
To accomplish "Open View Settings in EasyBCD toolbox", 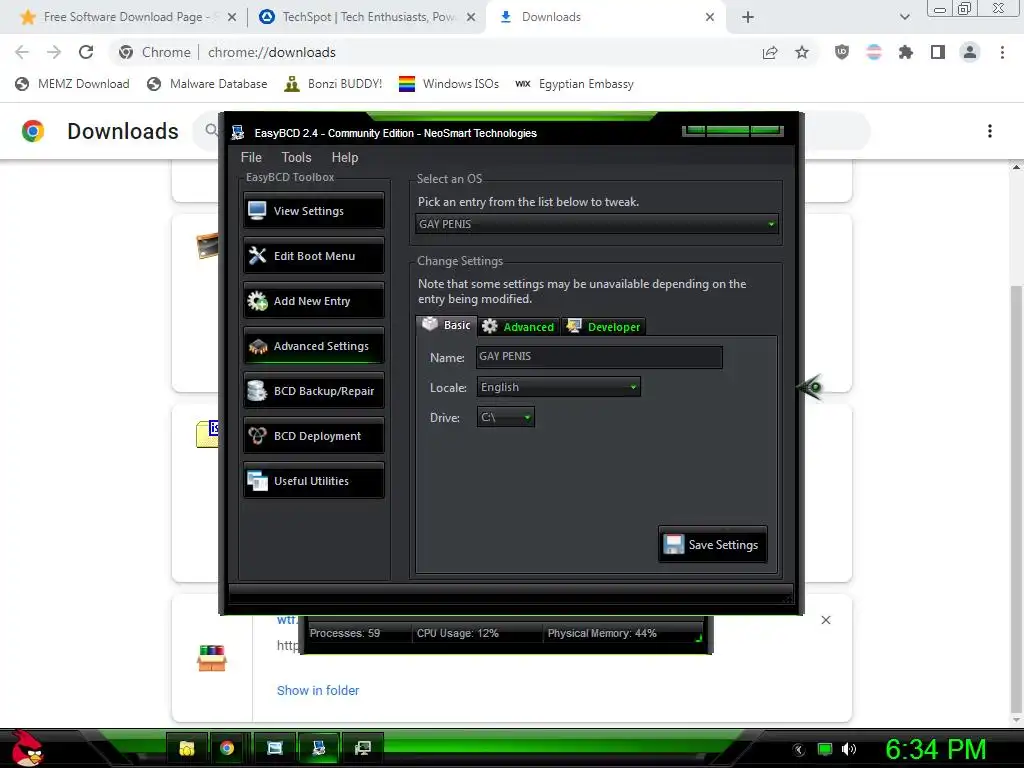I will pos(314,210).
